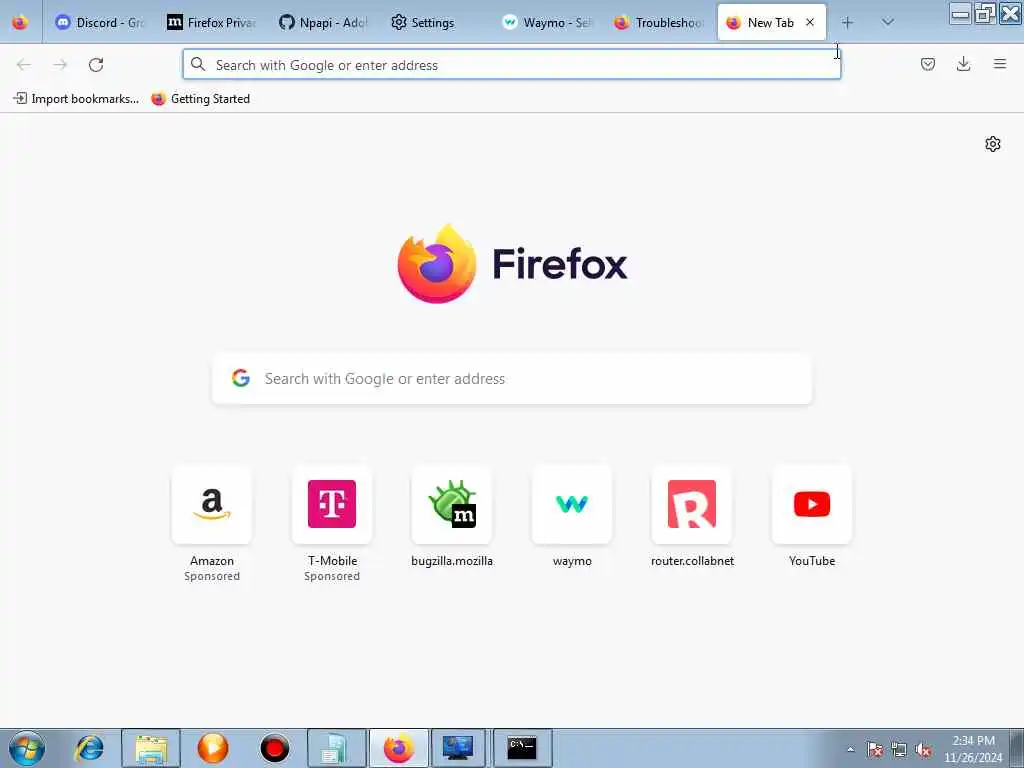This screenshot has width=1024, height=768.
Task: Open the Firefox View pinned tab
Action: (20, 22)
